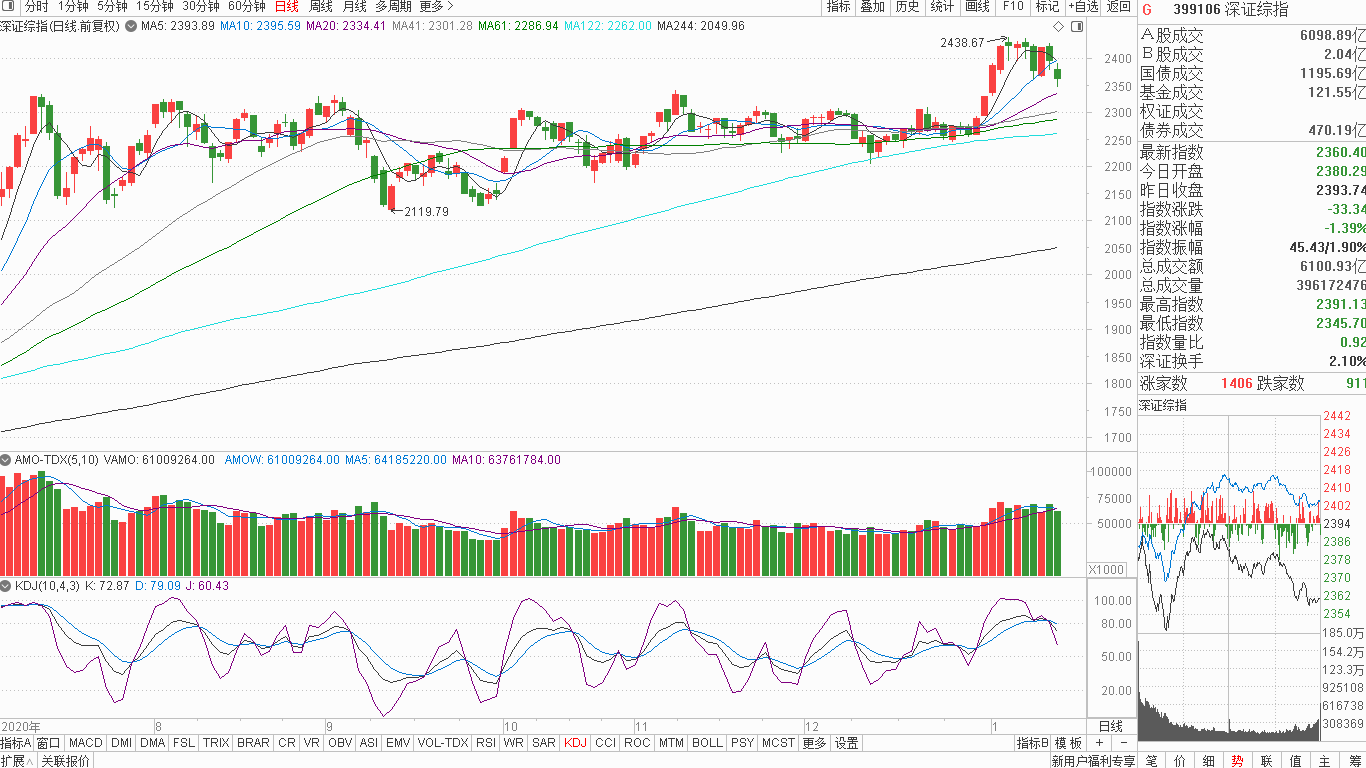Viewport: 1366px width, 768px height.
Task: Select the KDJ indicator tab
Action: (x=575, y=743)
